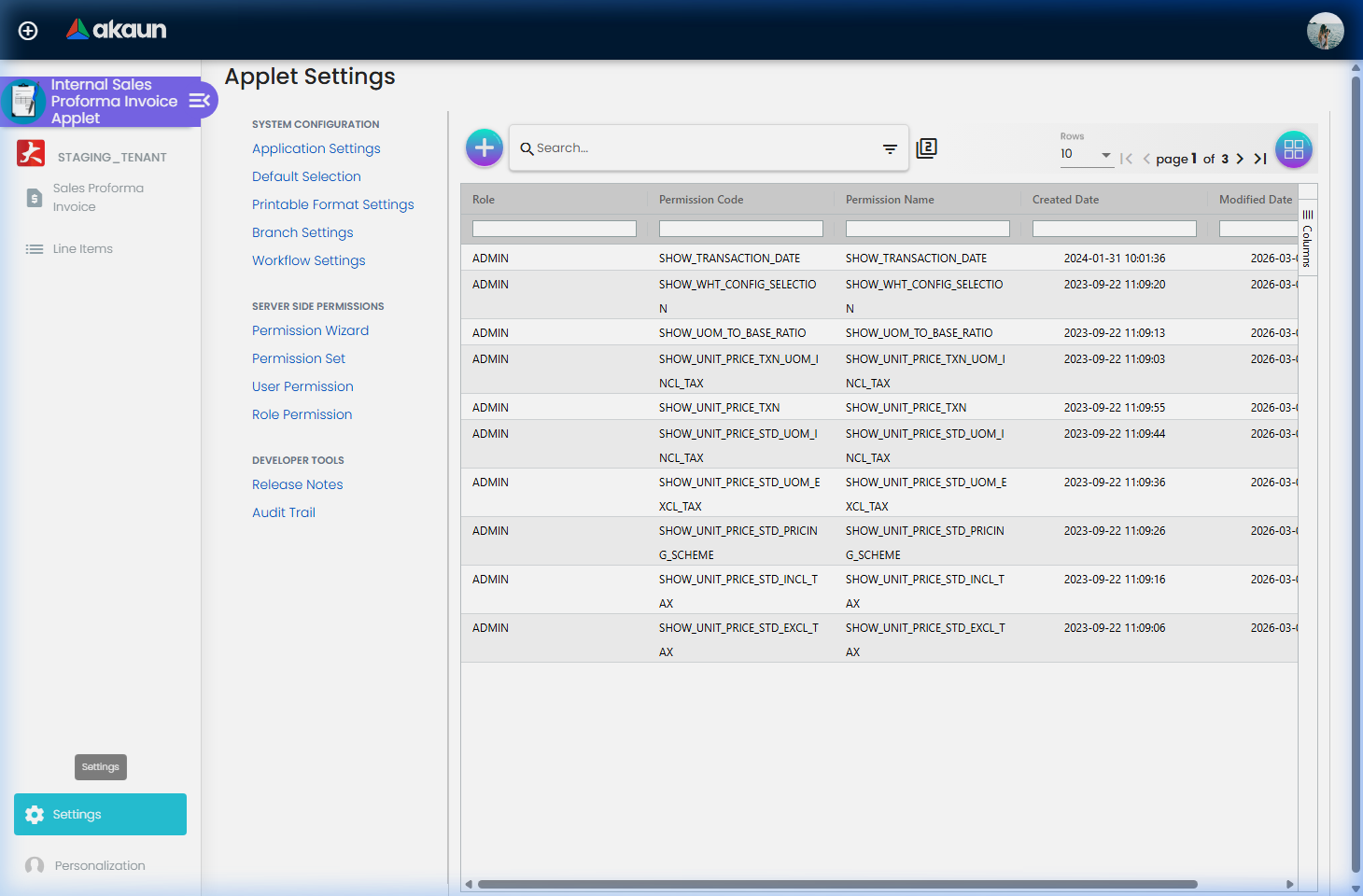
Task: Open the purple plus add-record button
Action: (484, 147)
